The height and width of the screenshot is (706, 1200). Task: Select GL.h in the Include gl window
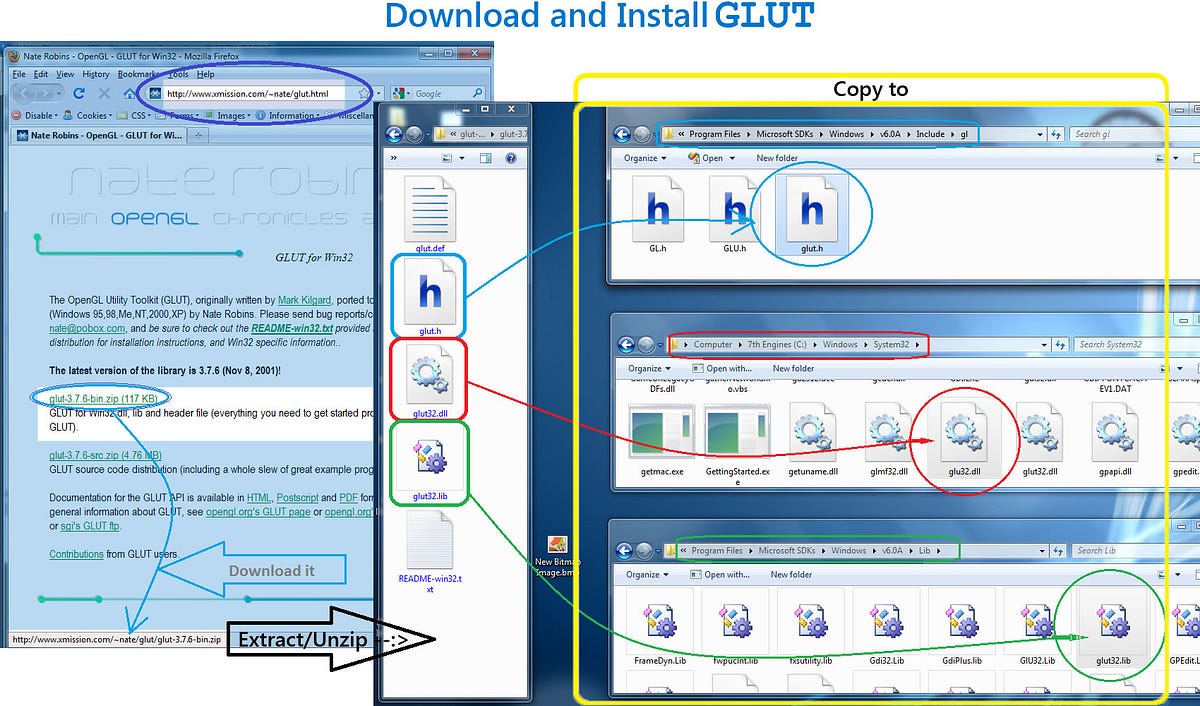659,214
